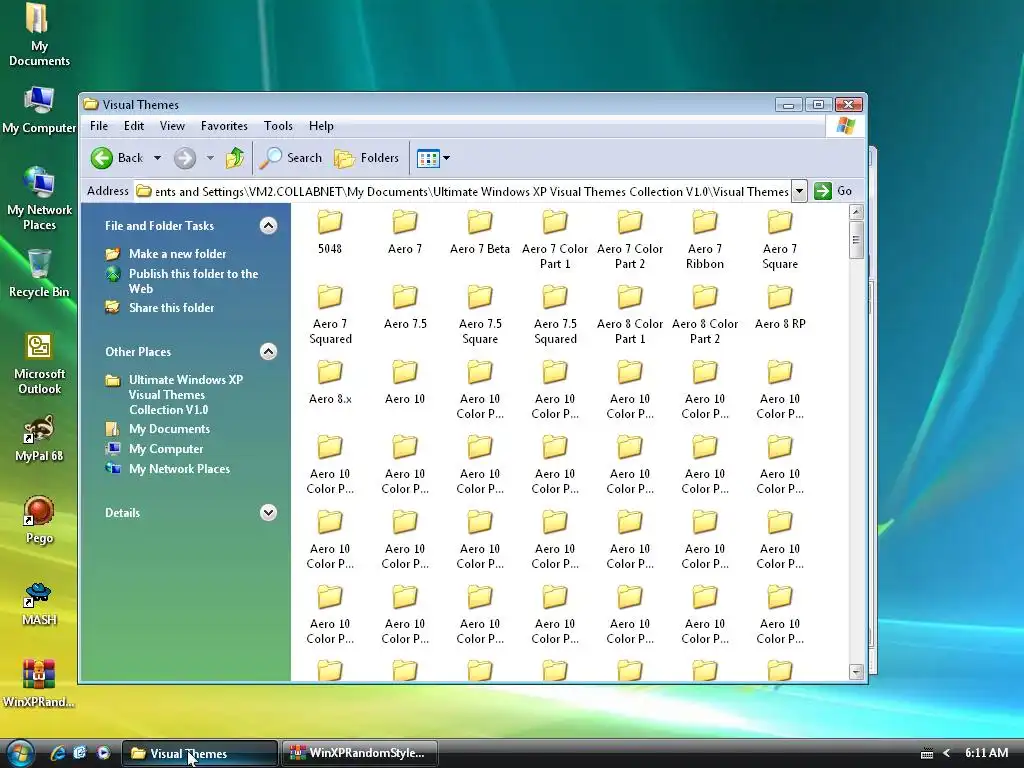Select Aero 7 Color Part 2 folder
The height and width of the screenshot is (768, 1024).
(x=630, y=240)
